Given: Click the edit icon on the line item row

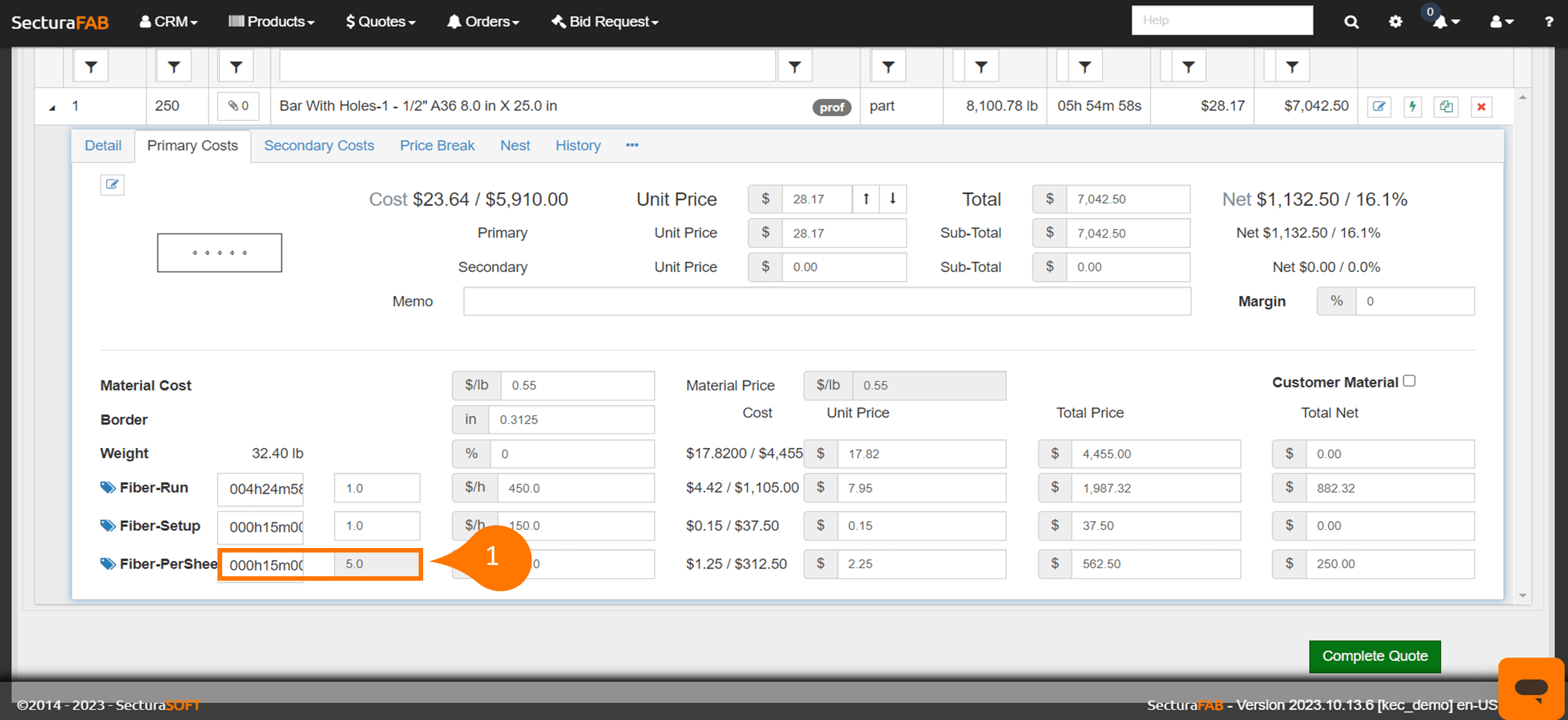Looking at the screenshot, I should pyautogui.click(x=1379, y=107).
